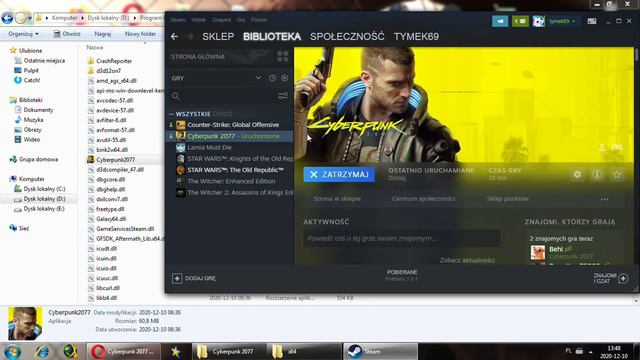The height and width of the screenshot is (360, 640).
Task: Select The Witcher: Enhanced Edition
Action: click(x=231, y=181)
